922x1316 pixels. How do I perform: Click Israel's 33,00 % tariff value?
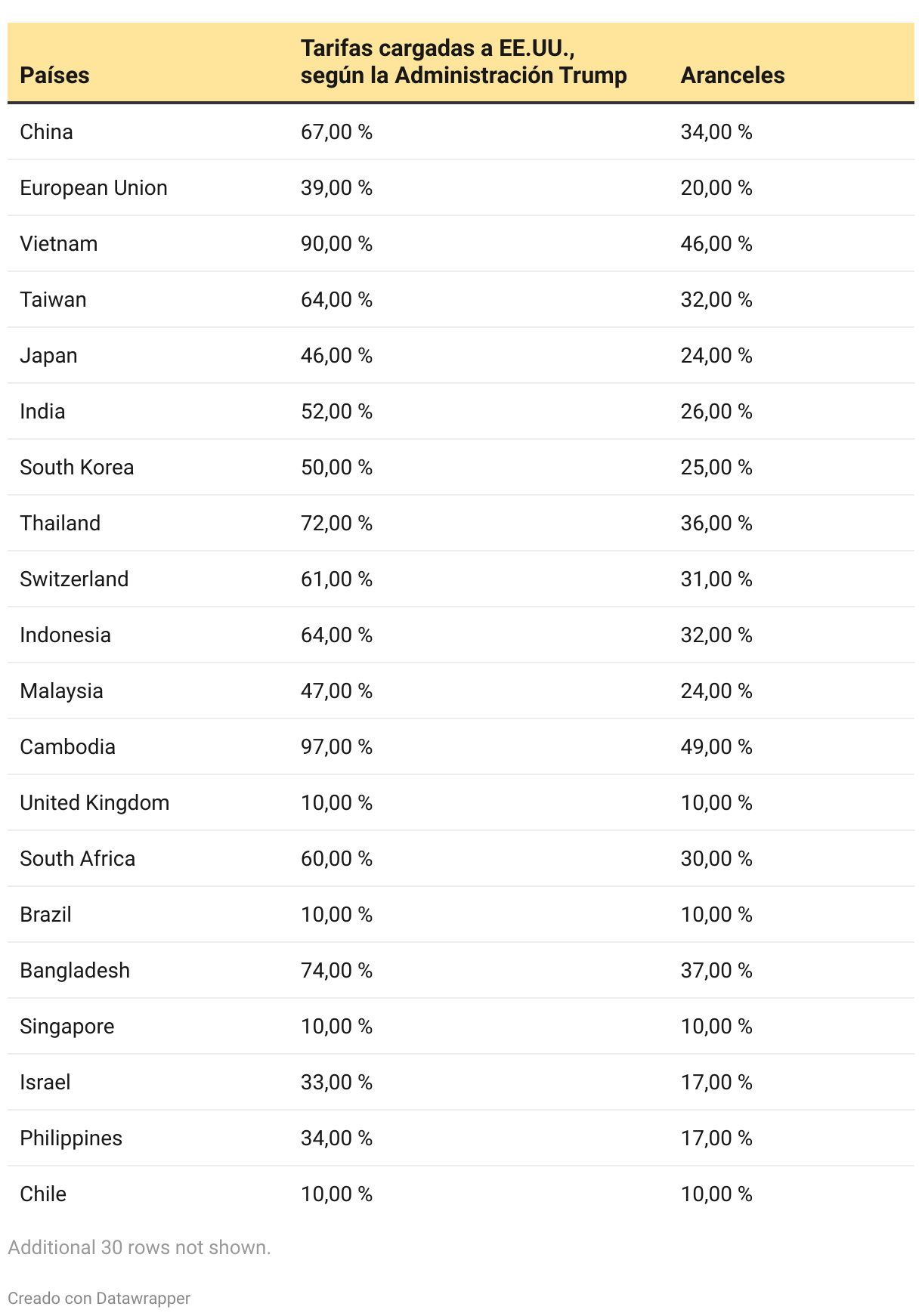336,1083
